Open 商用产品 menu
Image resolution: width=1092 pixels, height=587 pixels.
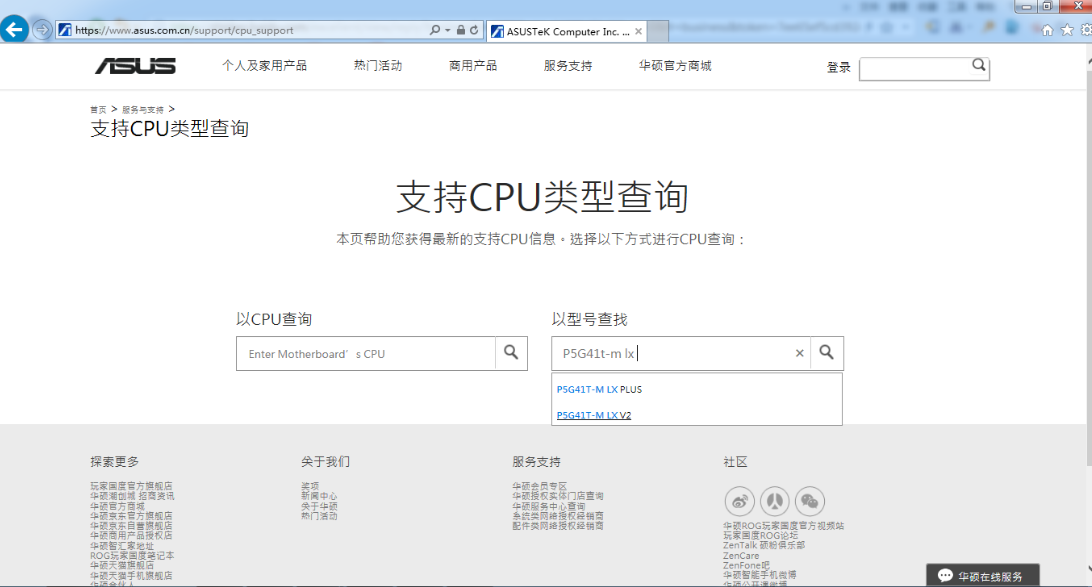[x=473, y=65]
